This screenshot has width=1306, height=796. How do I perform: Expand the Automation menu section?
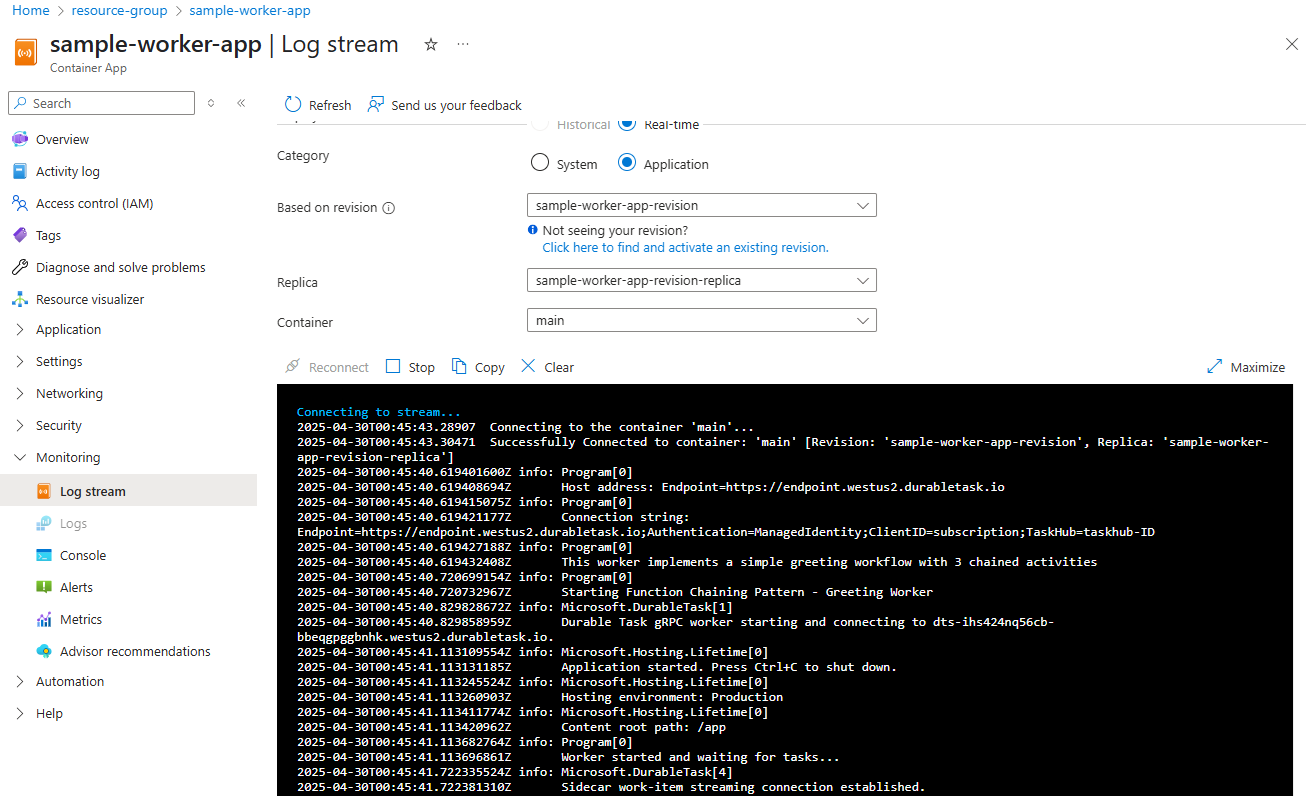70,681
